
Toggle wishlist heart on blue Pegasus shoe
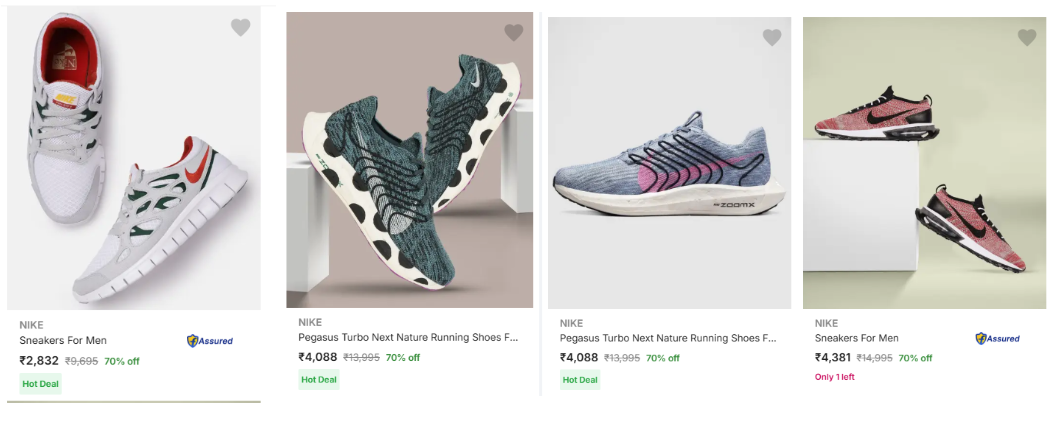pos(772,38)
